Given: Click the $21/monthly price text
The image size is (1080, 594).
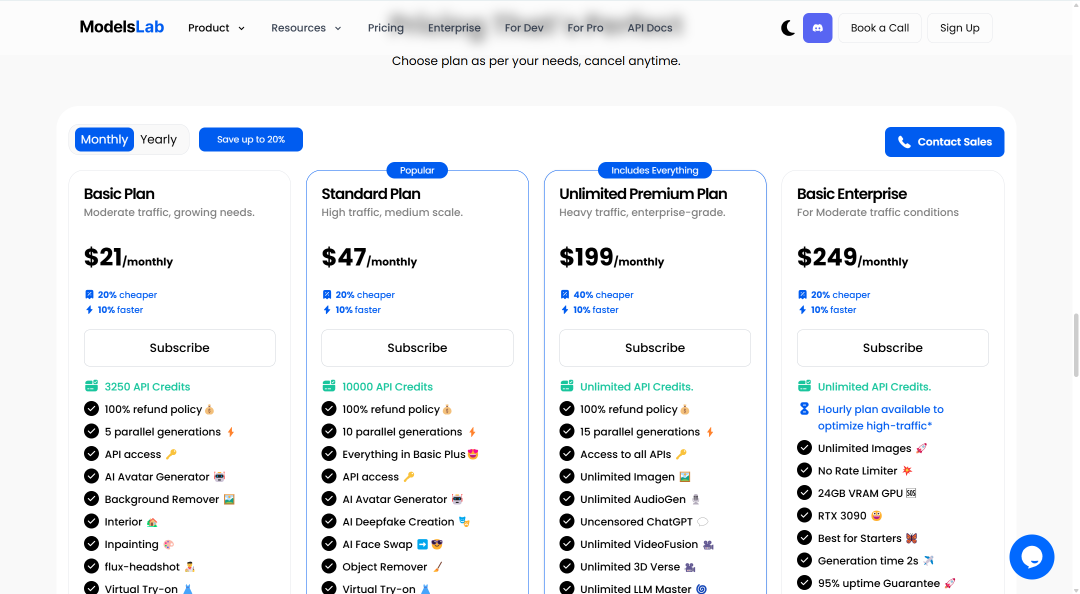Looking at the screenshot, I should click(x=128, y=258).
